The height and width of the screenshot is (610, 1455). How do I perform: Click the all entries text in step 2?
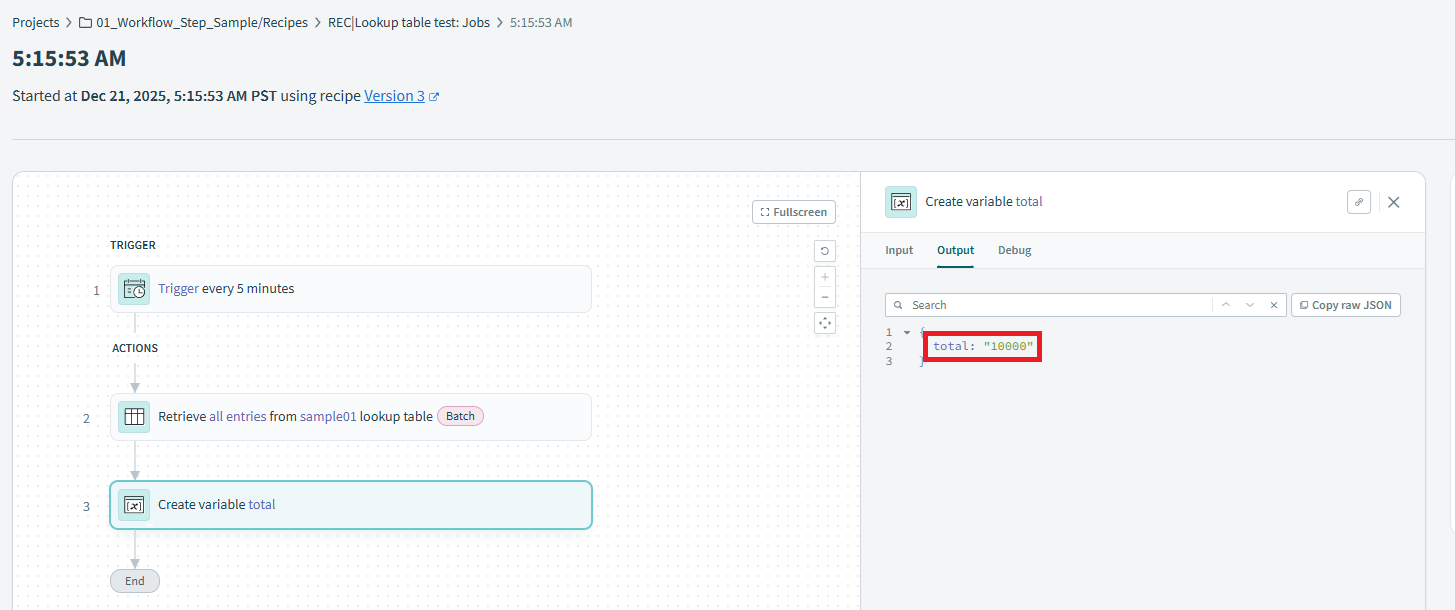coord(238,417)
